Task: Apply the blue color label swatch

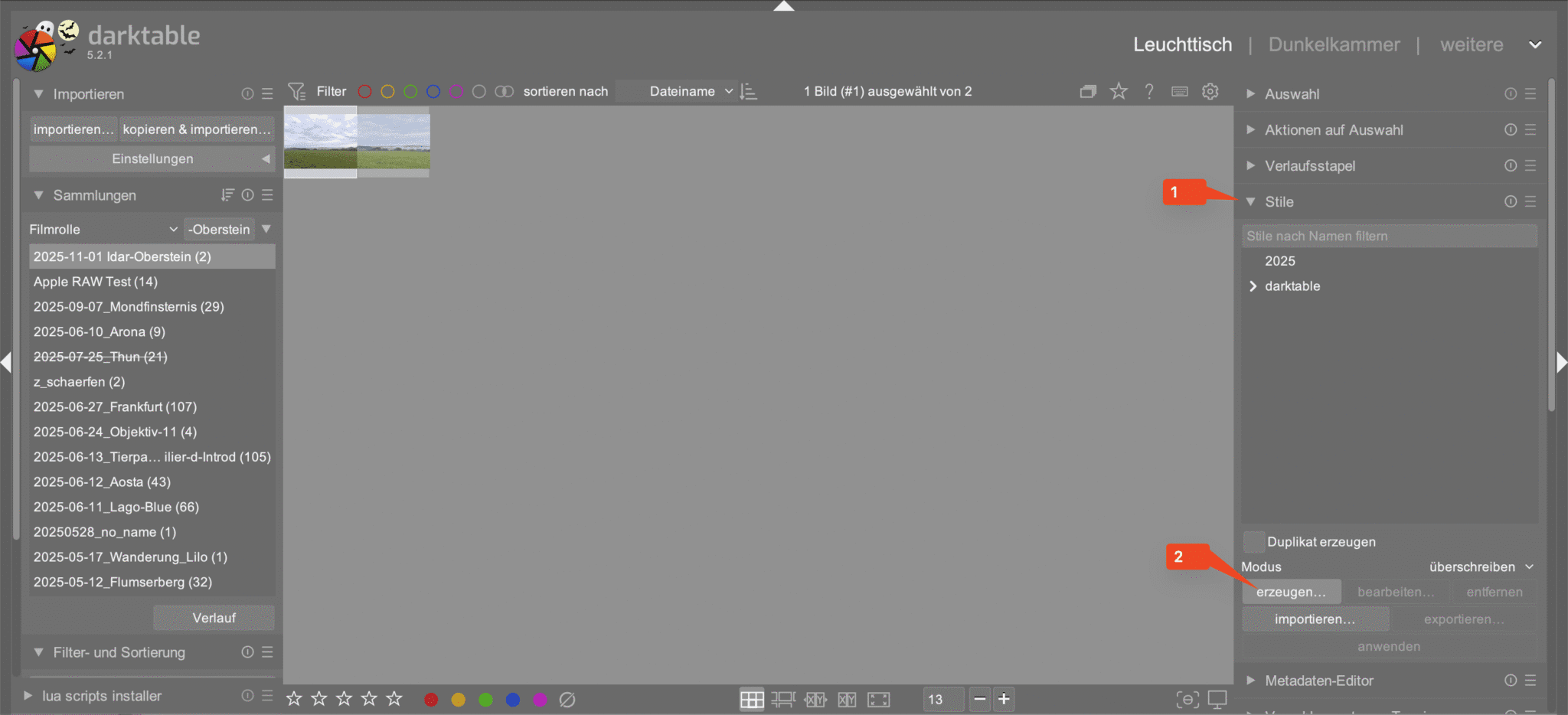Action: [x=513, y=700]
